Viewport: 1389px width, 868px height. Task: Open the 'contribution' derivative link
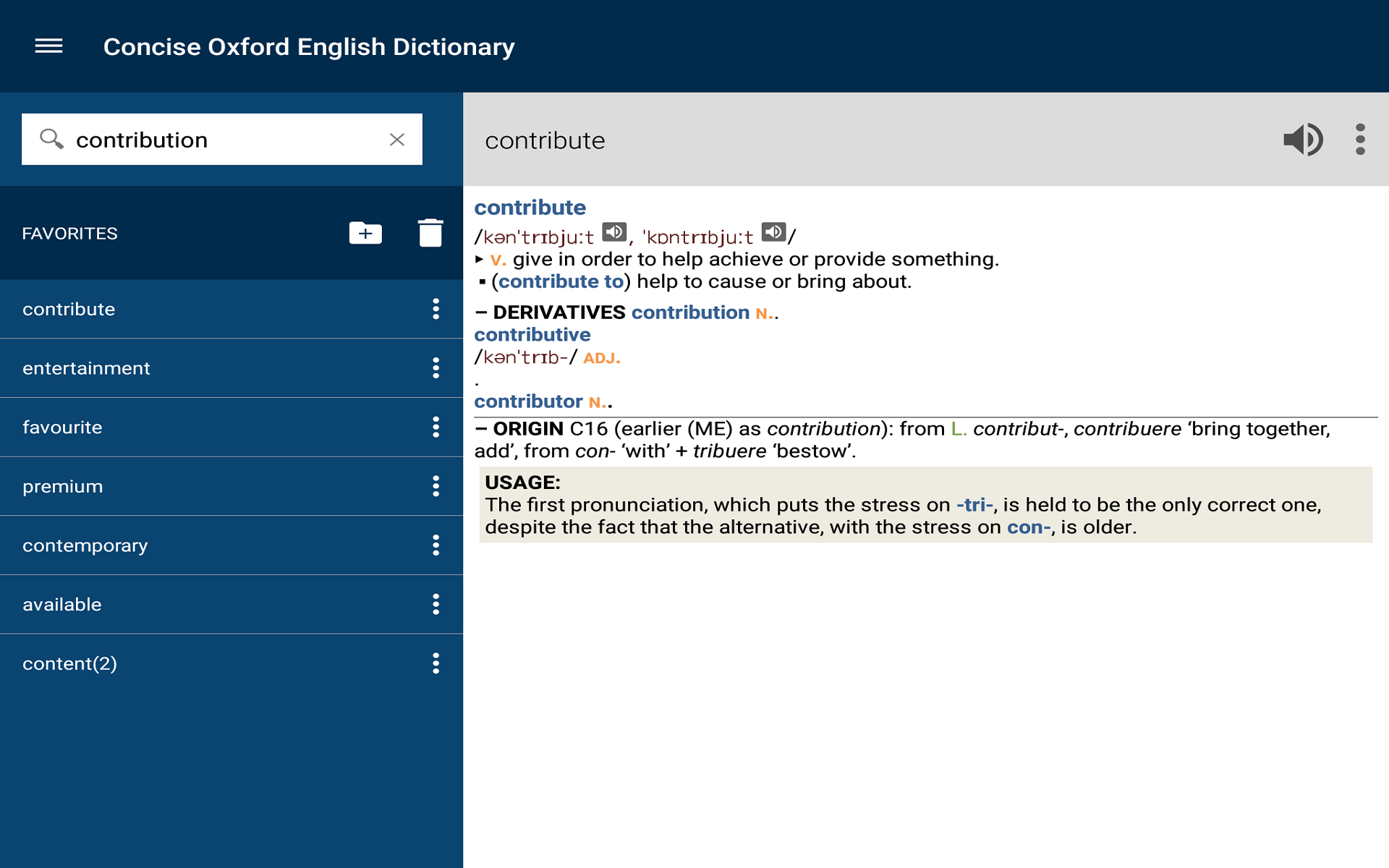pos(690,312)
